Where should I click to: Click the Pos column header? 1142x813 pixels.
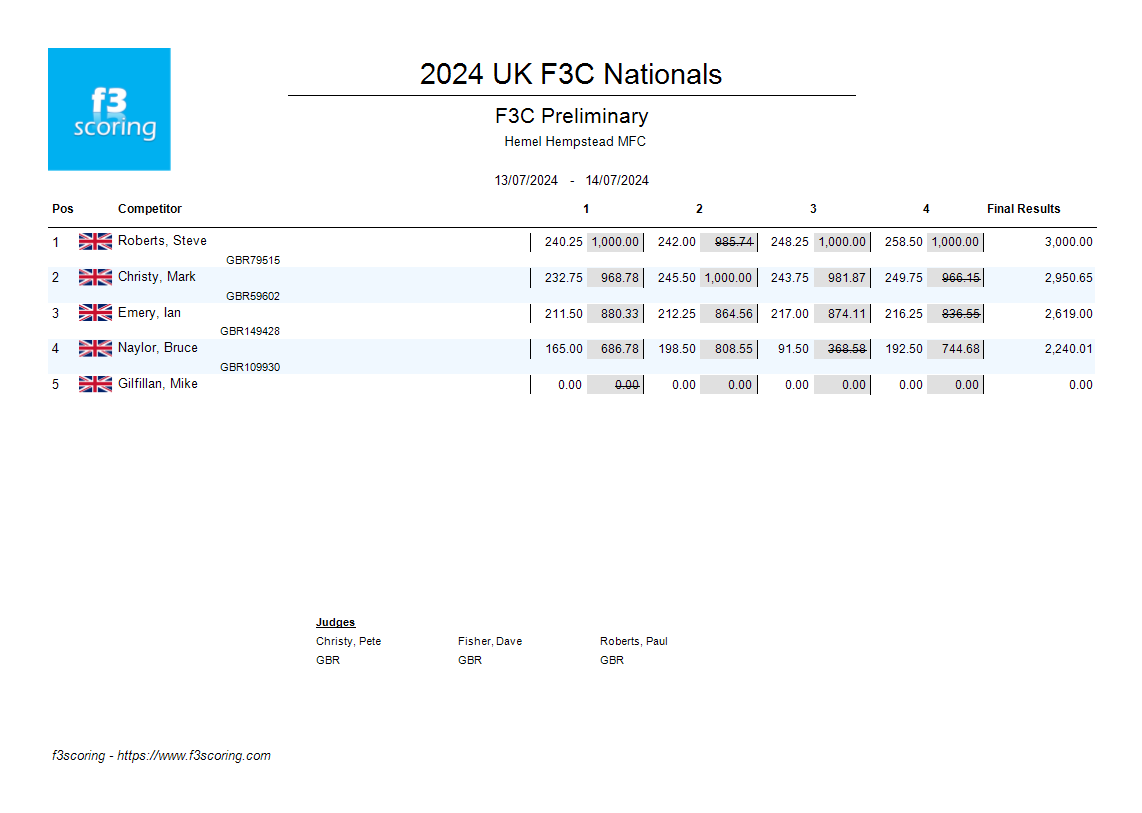click(63, 209)
